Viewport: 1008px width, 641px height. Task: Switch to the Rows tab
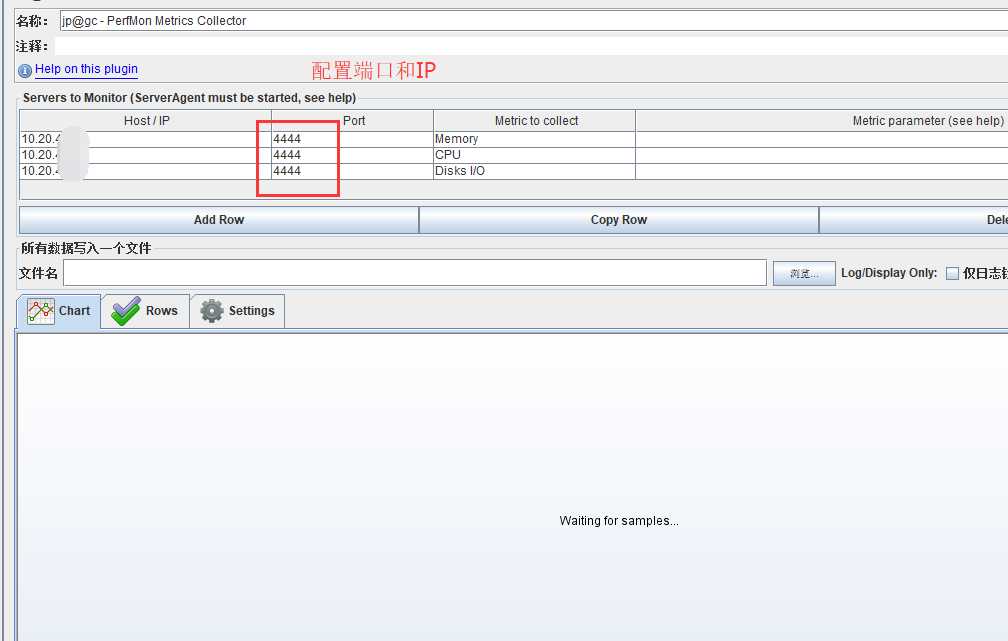pyautogui.click(x=145, y=312)
